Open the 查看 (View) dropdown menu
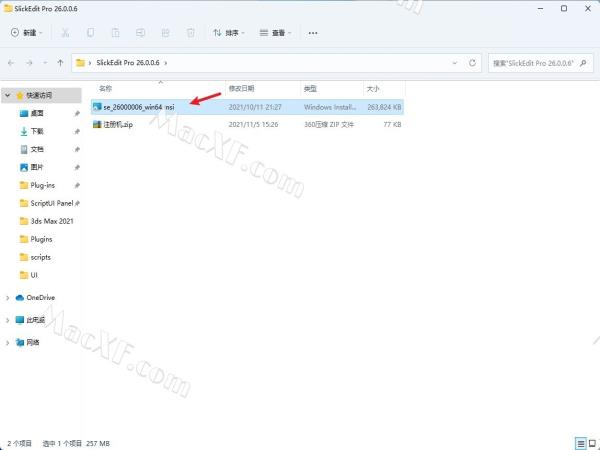The height and width of the screenshot is (450, 600). (274, 32)
